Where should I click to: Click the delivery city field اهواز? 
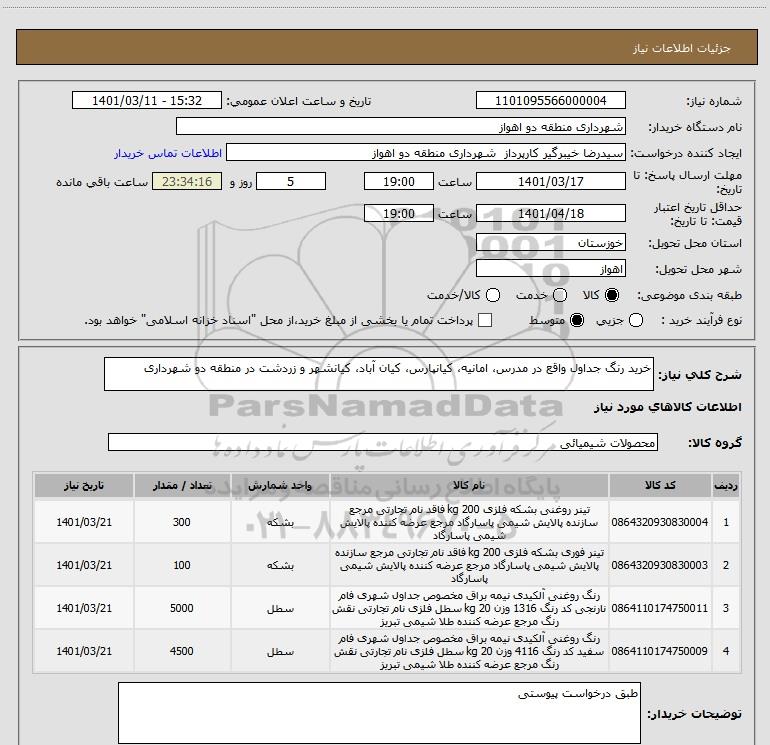tap(550, 268)
